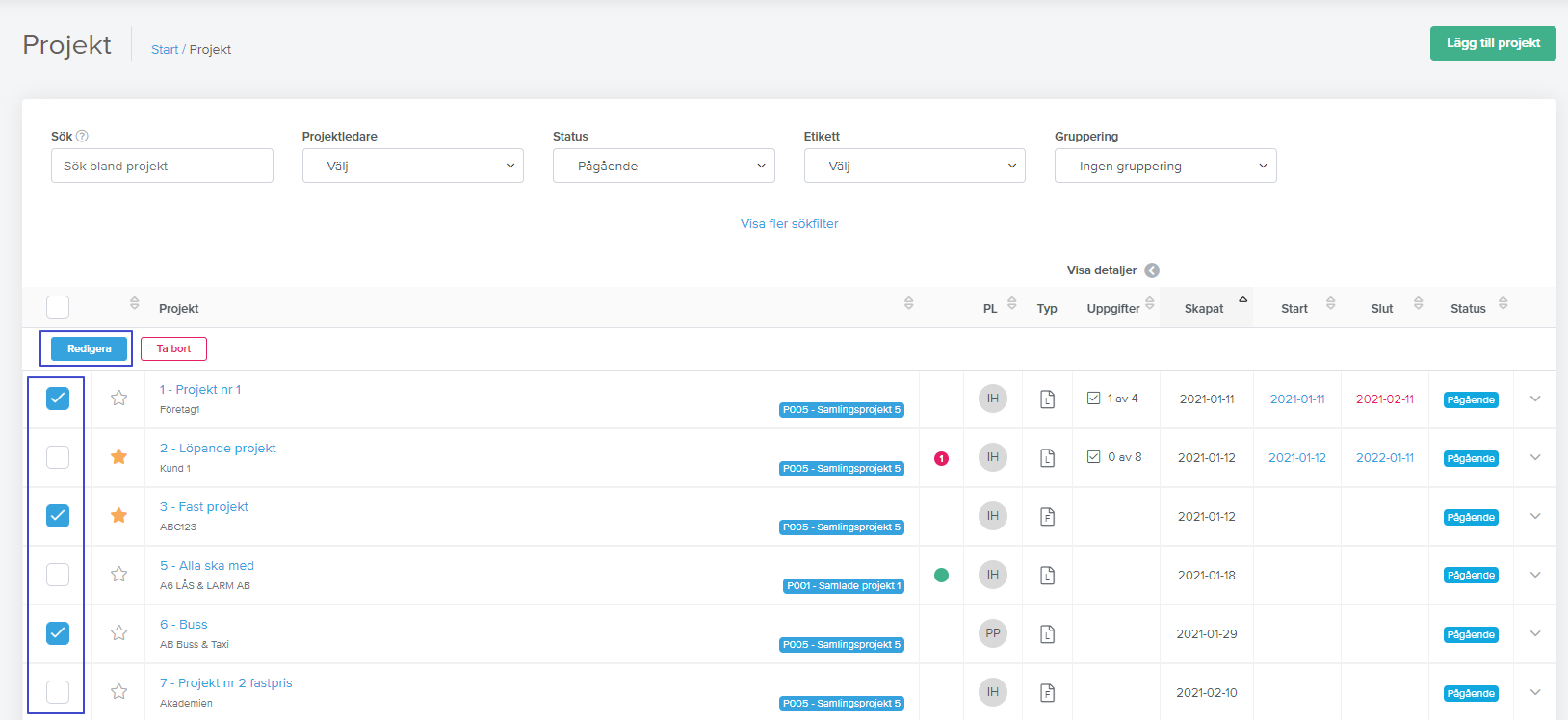This screenshot has width=1568, height=720.
Task: Click the Lägg till projekt button
Action: pyautogui.click(x=1493, y=43)
